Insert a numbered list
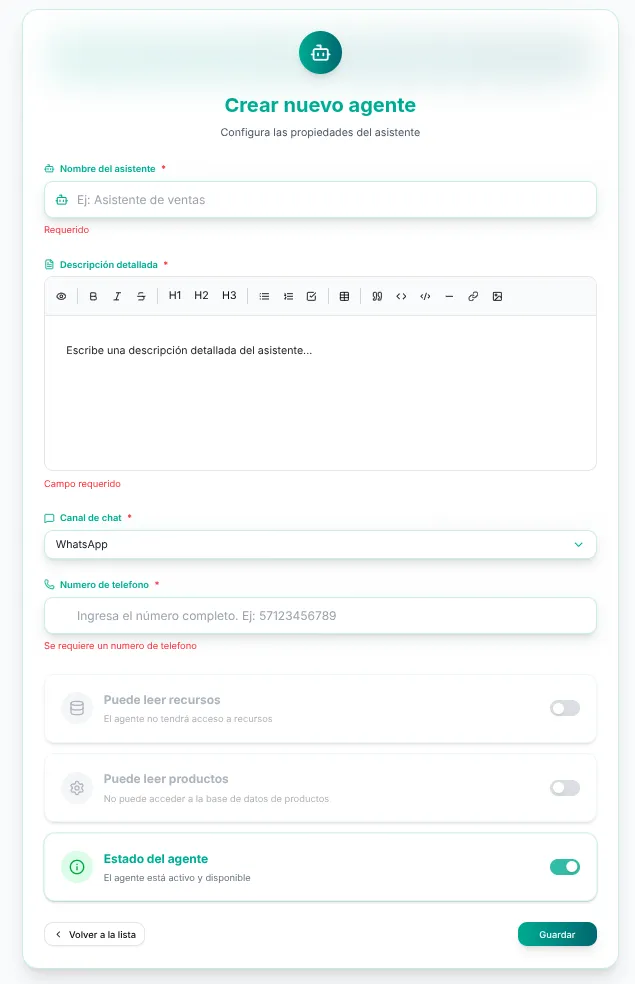This screenshot has height=984, width=635. click(x=288, y=296)
